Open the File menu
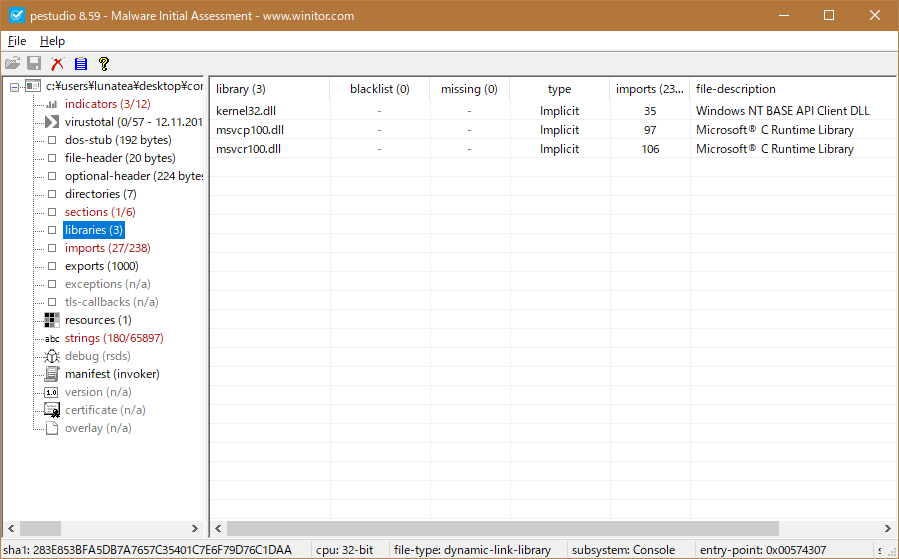899x559 pixels. point(17,41)
